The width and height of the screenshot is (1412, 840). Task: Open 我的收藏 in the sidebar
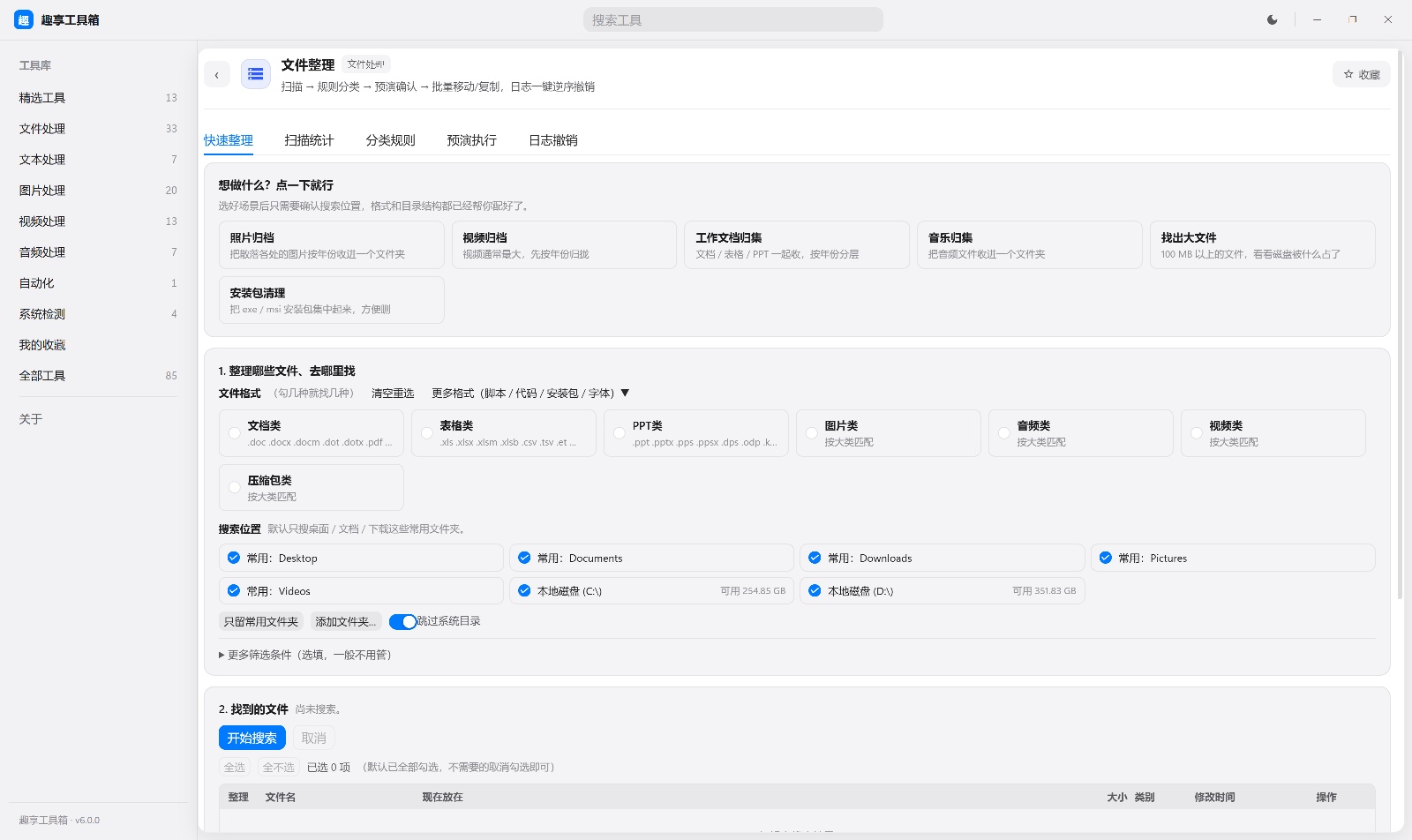(x=98, y=345)
